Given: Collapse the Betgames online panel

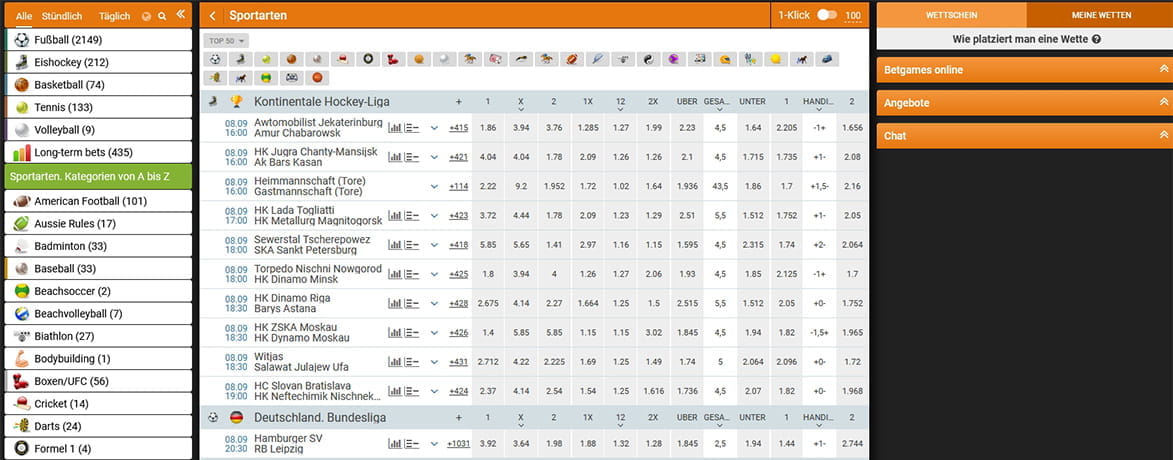Looking at the screenshot, I should [1163, 70].
